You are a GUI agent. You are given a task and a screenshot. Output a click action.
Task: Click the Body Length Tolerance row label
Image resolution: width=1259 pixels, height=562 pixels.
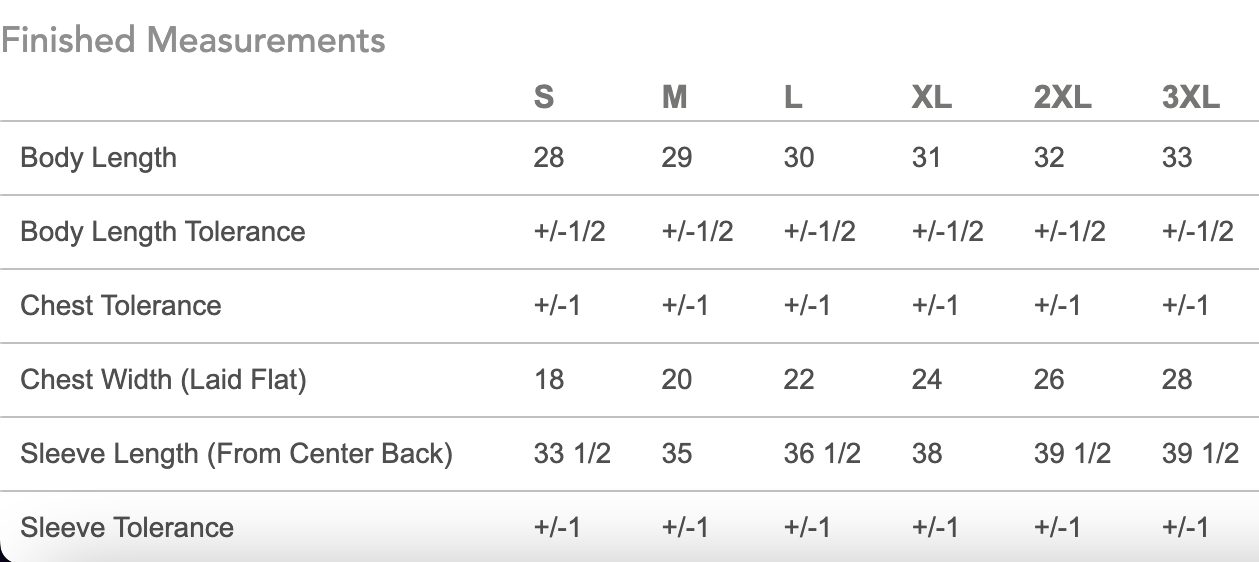[163, 232]
